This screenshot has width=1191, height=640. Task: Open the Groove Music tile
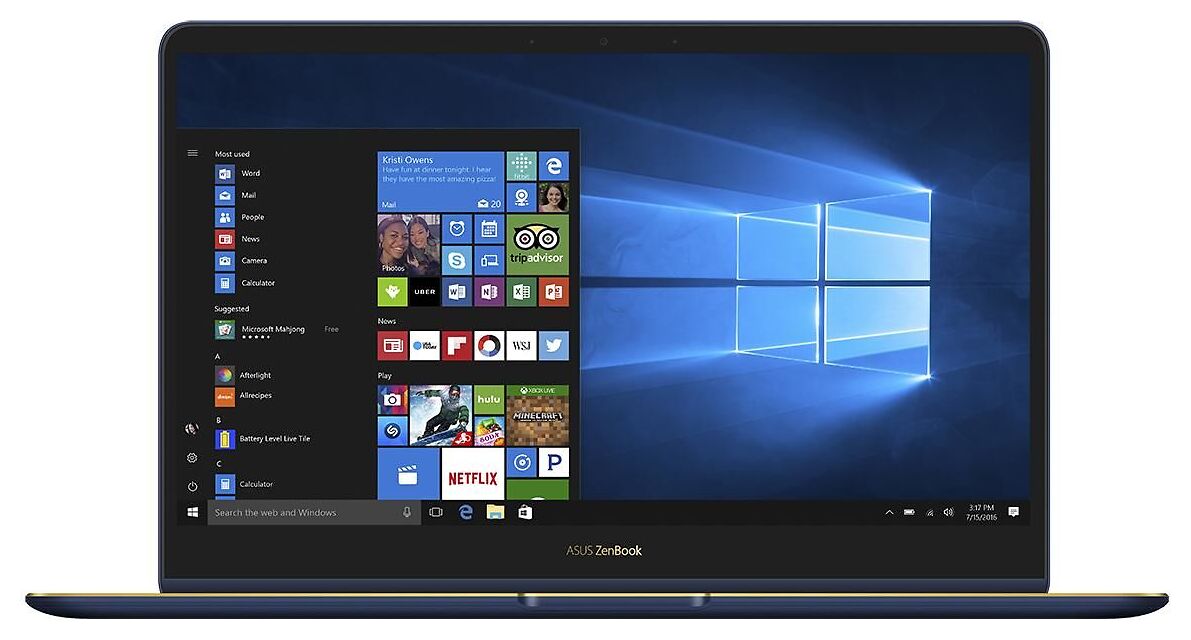(521, 462)
